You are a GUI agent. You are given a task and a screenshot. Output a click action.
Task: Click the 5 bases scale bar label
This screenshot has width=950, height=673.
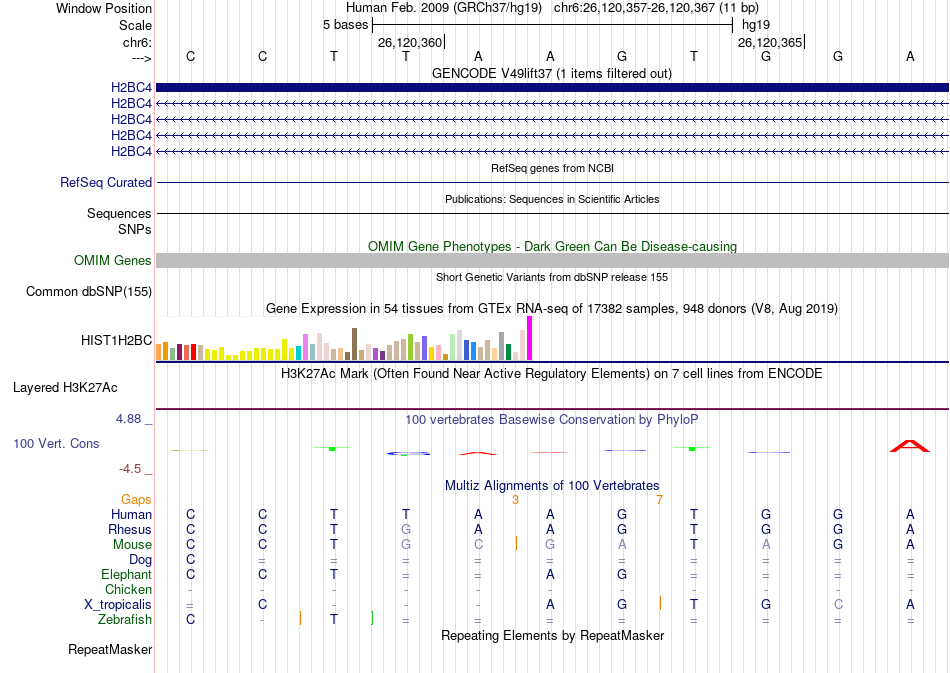click(345, 25)
